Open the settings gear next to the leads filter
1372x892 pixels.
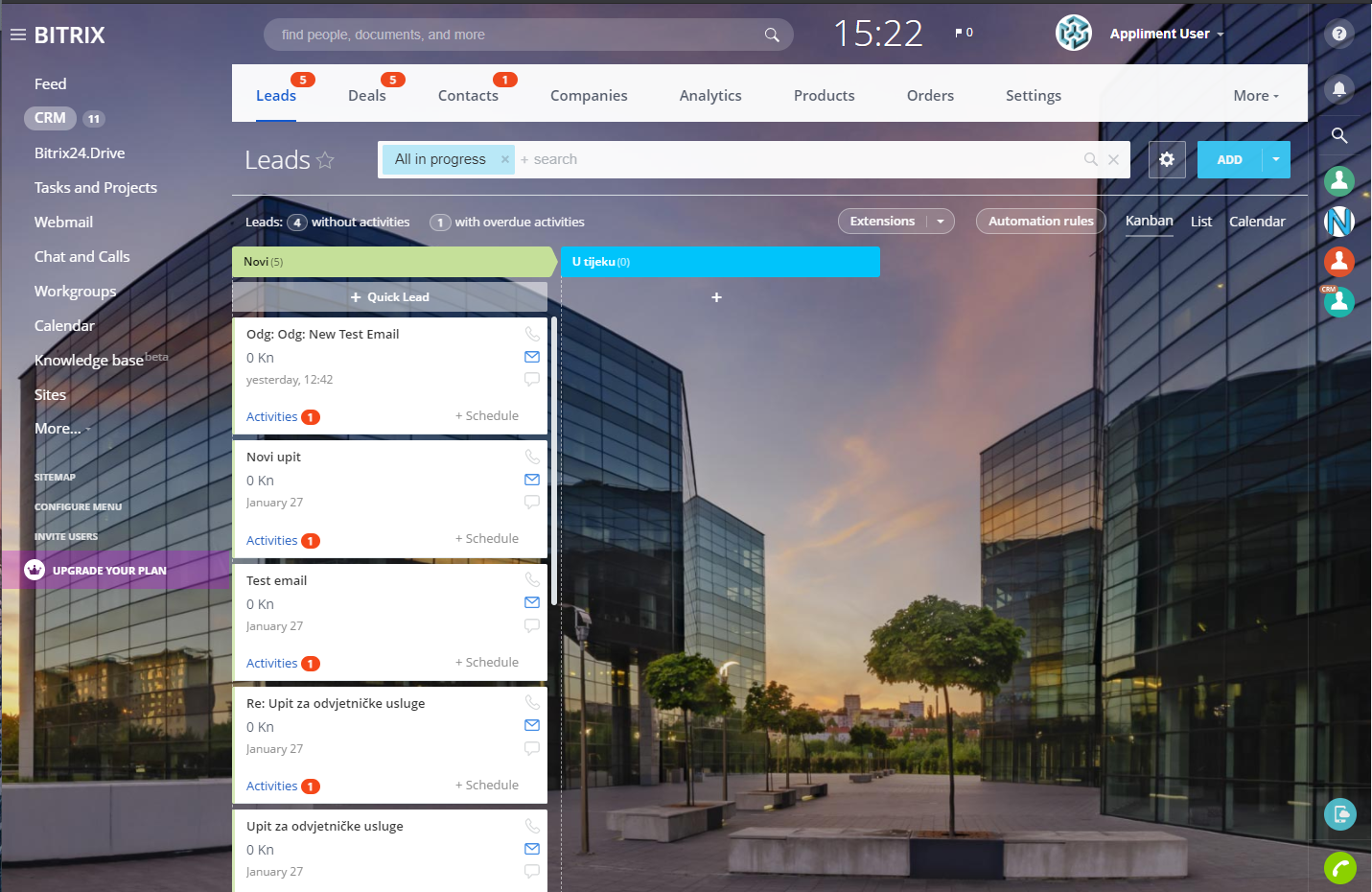tap(1167, 159)
